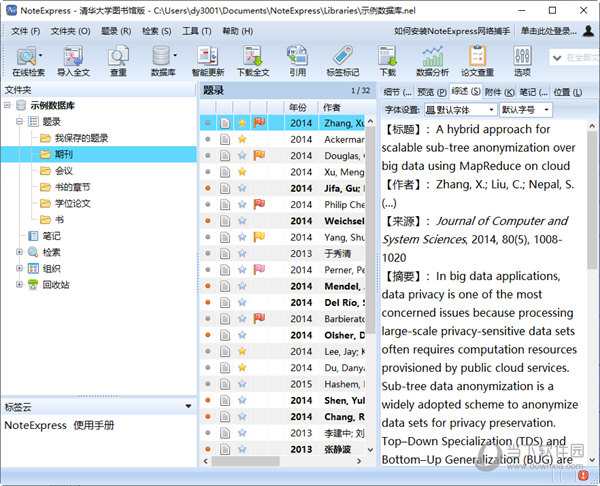Click the orange flag in the Douglas row
The height and width of the screenshot is (486, 600).
(259, 155)
